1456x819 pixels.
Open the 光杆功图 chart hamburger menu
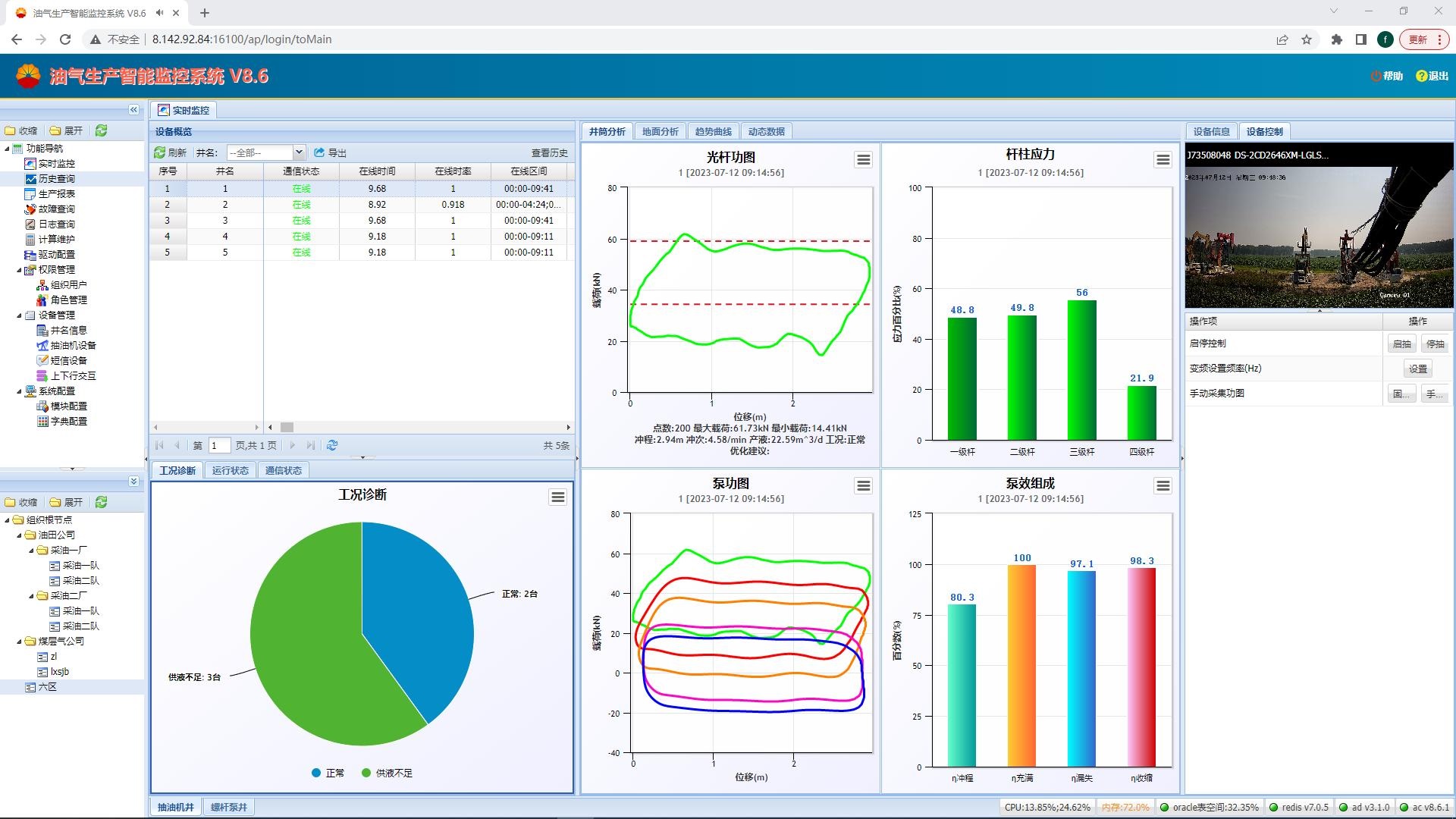pyautogui.click(x=863, y=160)
